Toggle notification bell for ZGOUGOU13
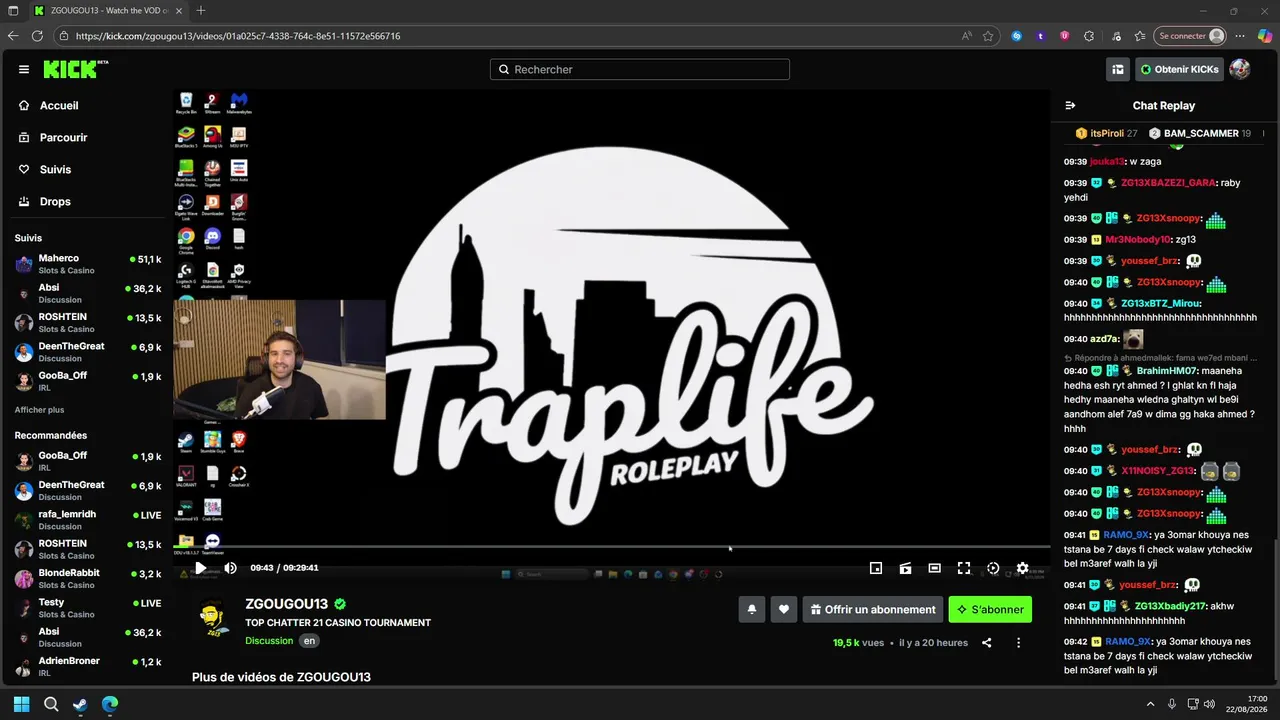This screenshot has height=720, width=1280. click(x=752, y=609)
